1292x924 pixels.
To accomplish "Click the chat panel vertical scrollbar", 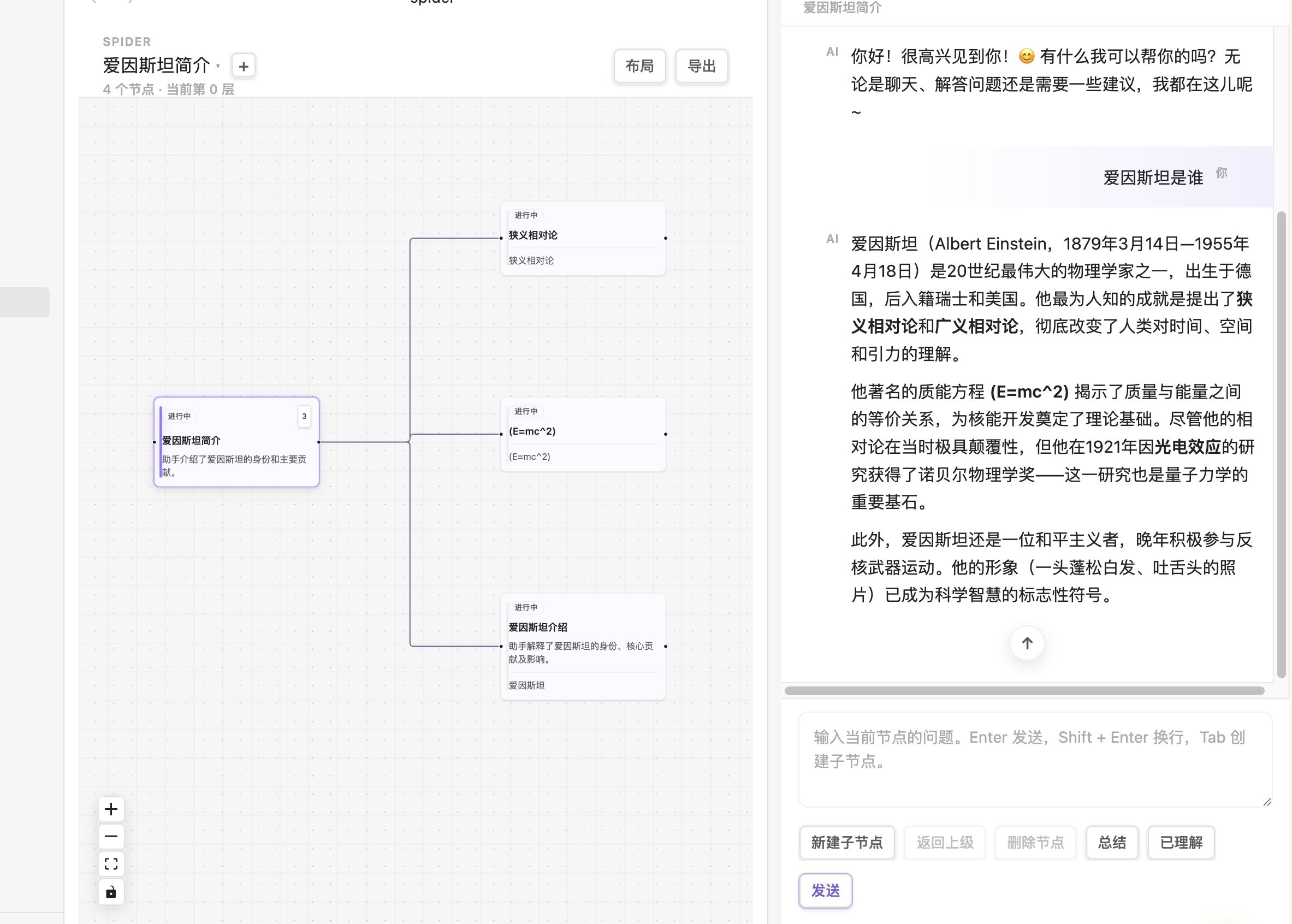I will tap(1281, 445).
